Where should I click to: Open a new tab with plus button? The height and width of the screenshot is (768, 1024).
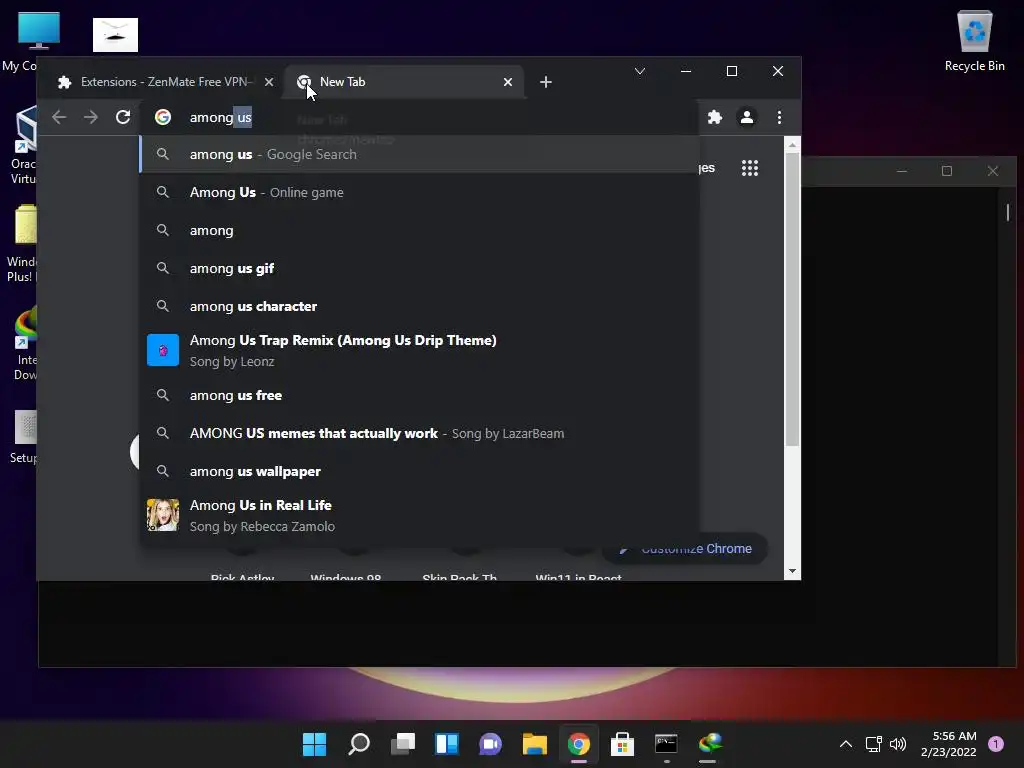546,82
